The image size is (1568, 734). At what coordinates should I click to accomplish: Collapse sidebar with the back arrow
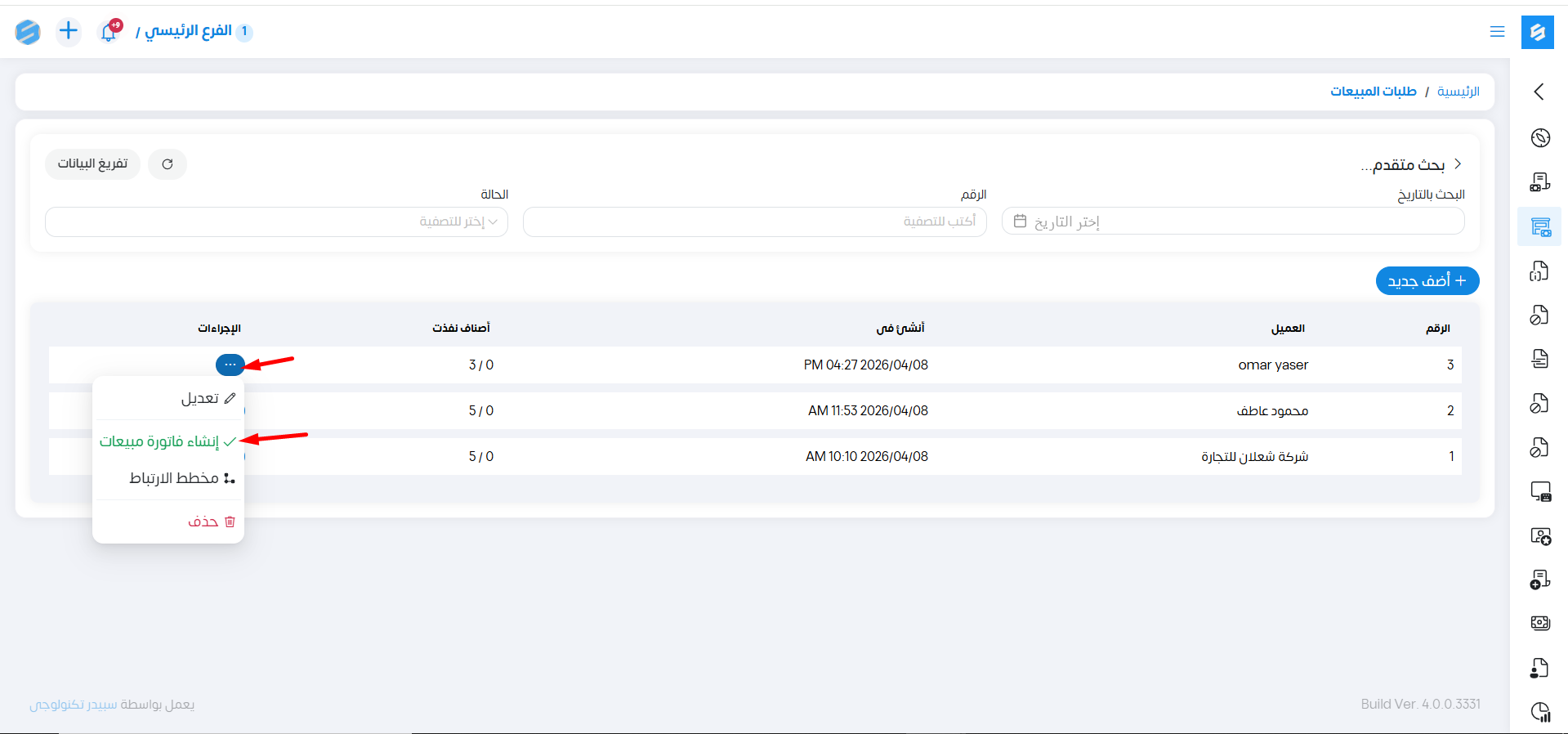1539,92
